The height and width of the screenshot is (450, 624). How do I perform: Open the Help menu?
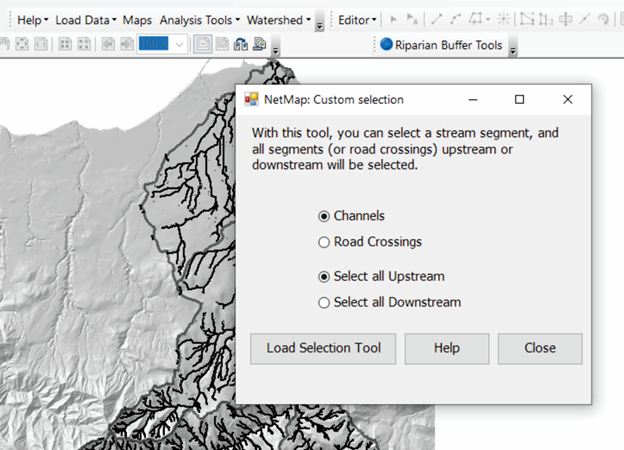(32, 20)
